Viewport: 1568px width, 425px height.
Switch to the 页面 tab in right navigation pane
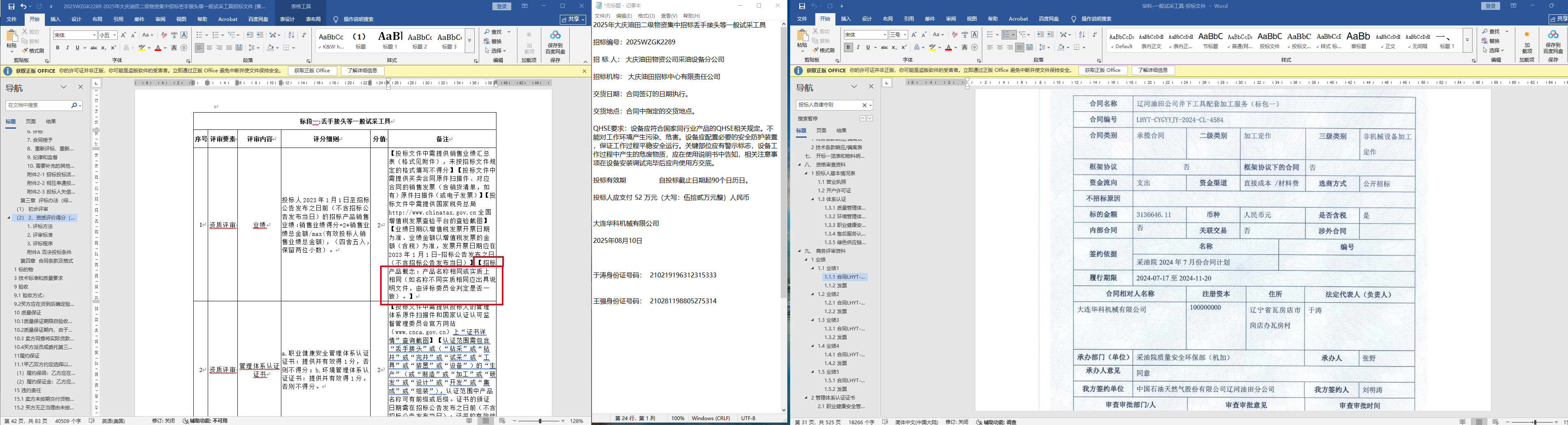tap(821, 131)
